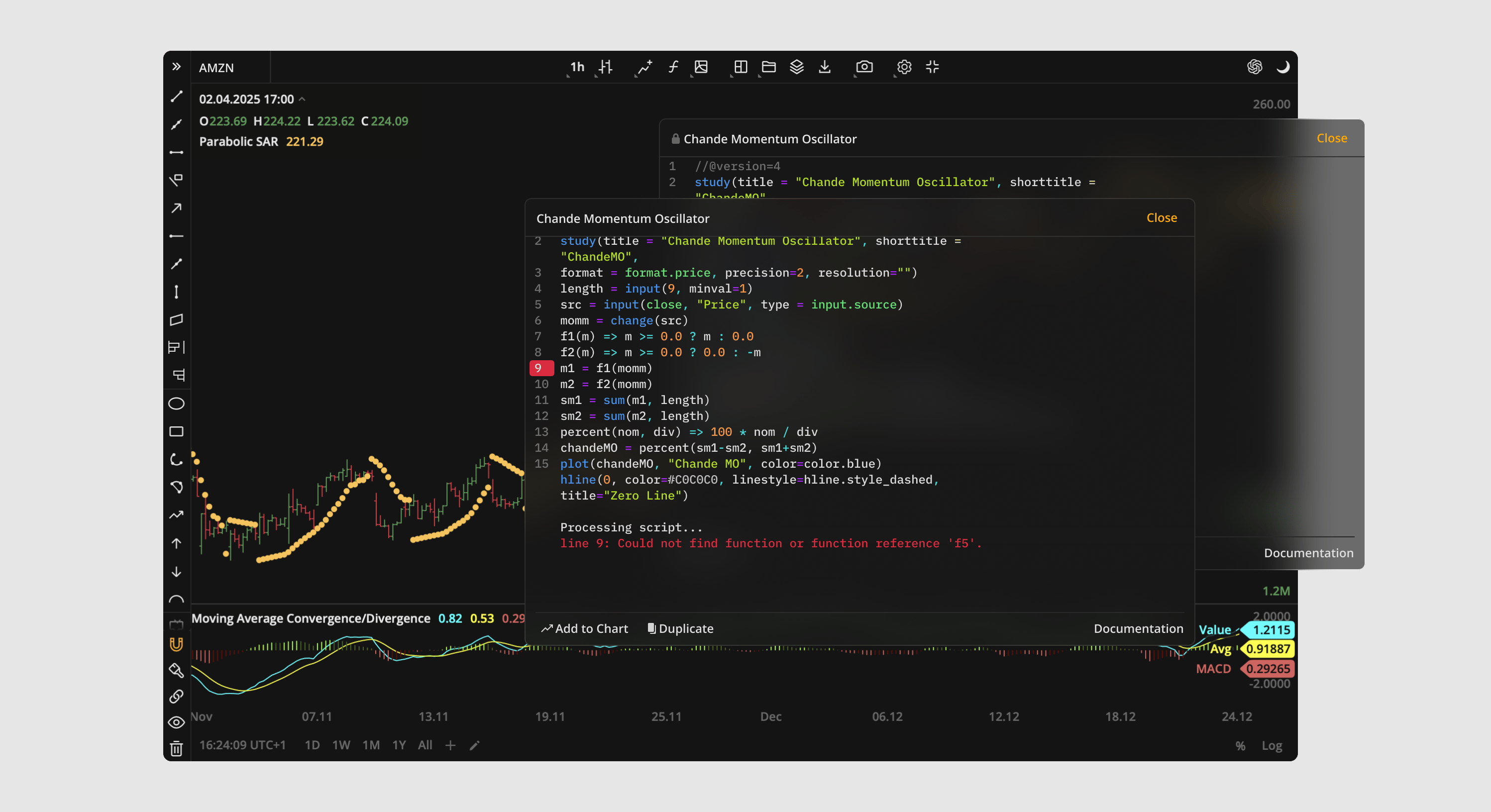Screen dimensions: 1491x812
Task: Click the download data icon
Action: 825,67
